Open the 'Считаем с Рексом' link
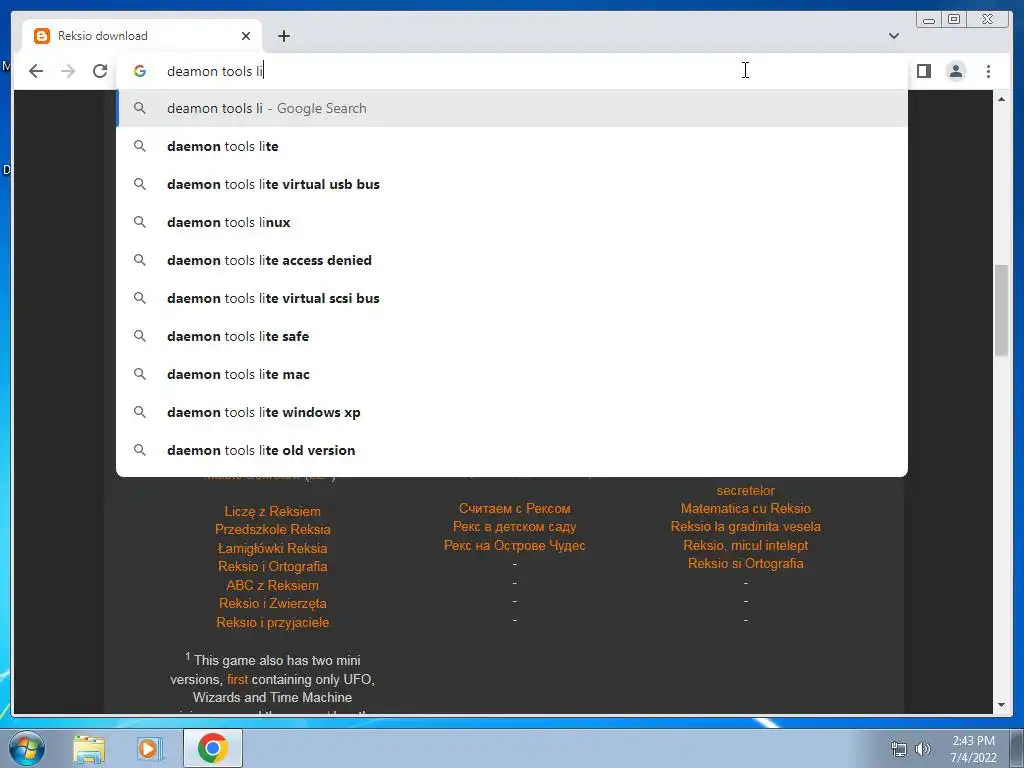This screenshot has width=1024, height=768. [515, 509]
